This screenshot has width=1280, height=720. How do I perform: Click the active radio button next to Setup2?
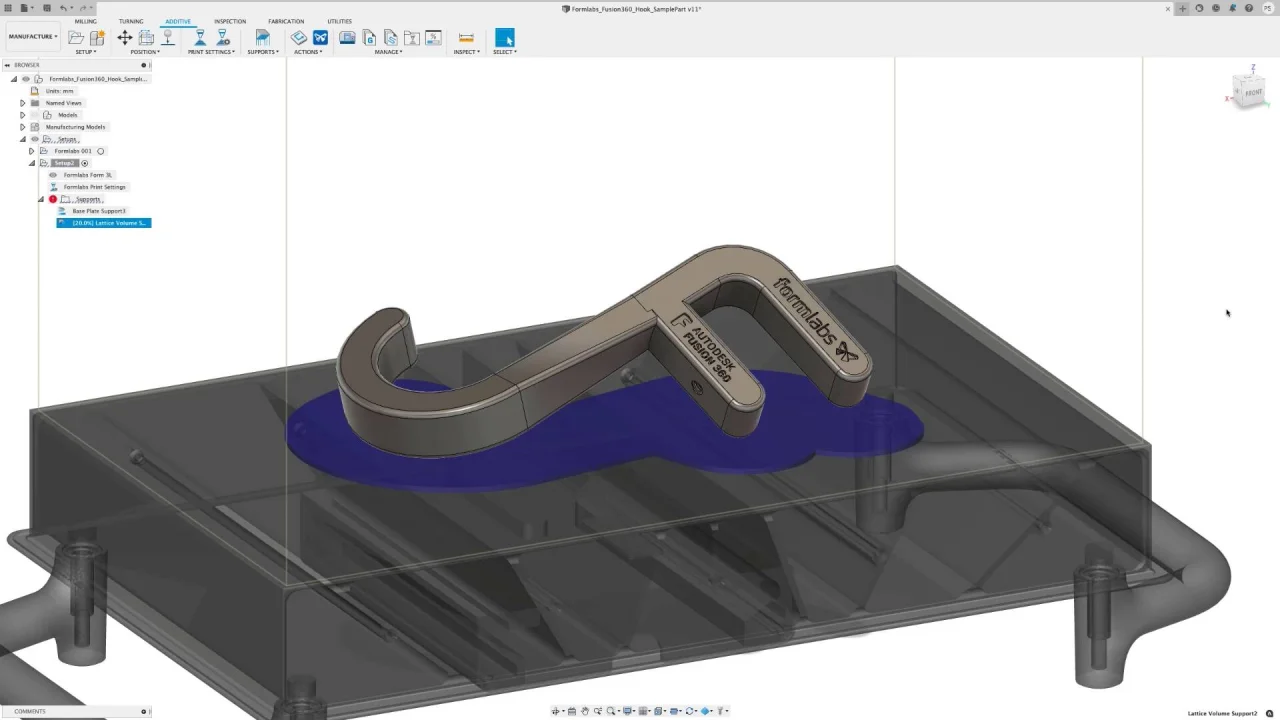coord(84,163)
